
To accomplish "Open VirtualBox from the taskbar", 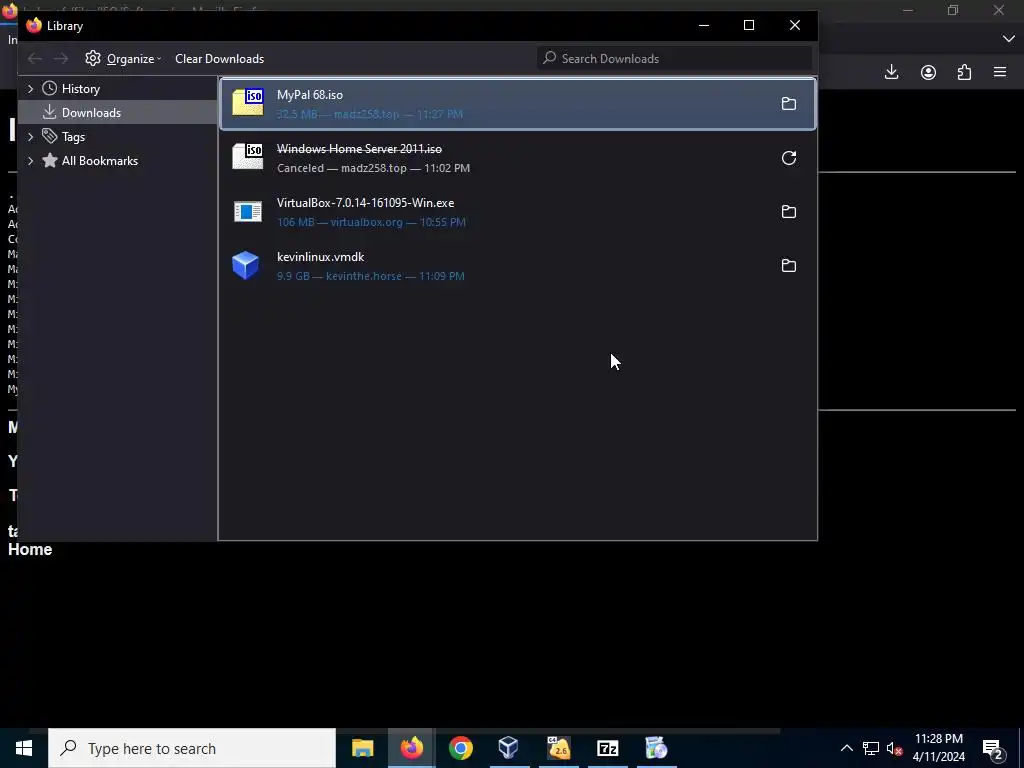I will (509, 748).
